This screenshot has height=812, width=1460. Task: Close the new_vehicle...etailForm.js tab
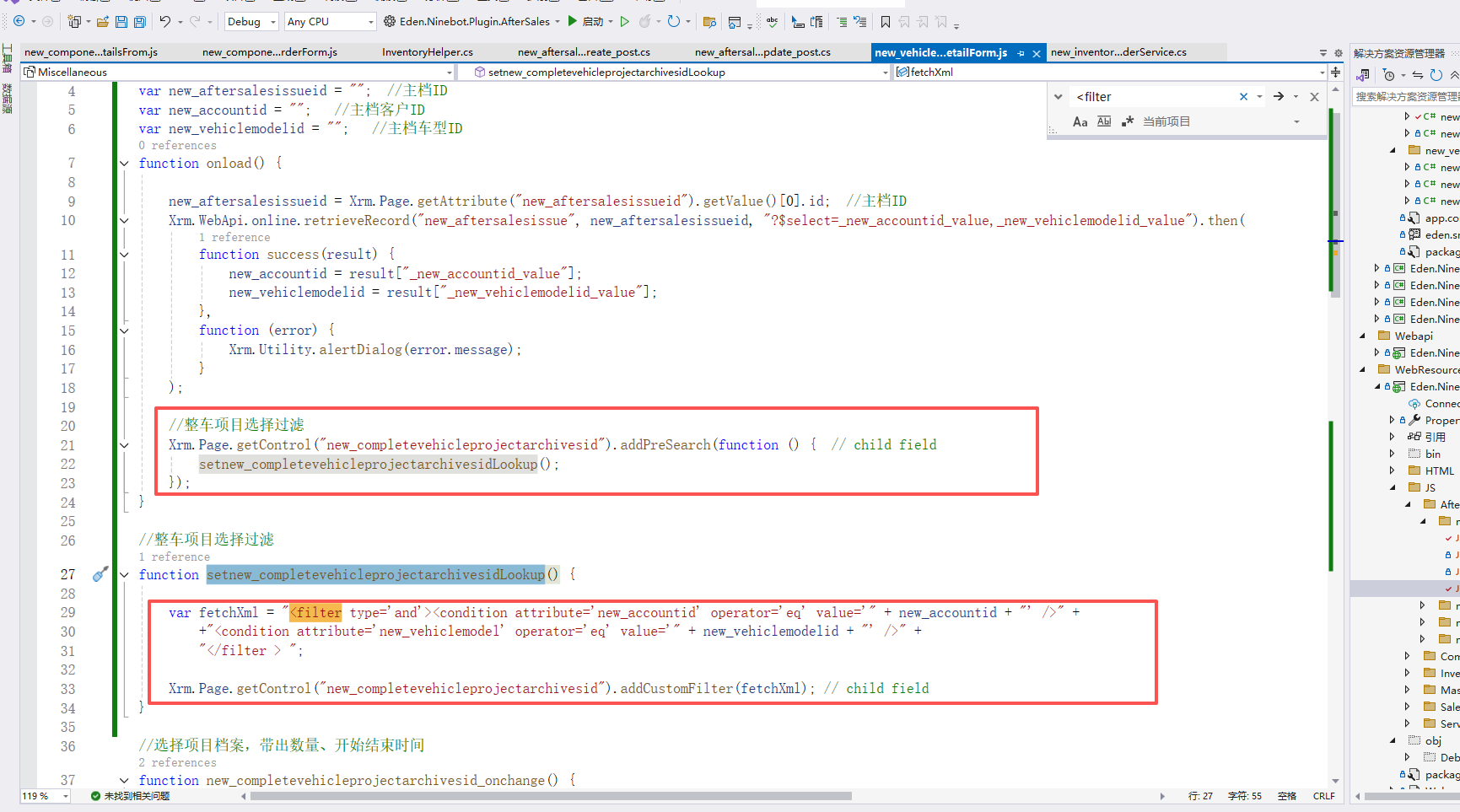[x=1037, y=53]
